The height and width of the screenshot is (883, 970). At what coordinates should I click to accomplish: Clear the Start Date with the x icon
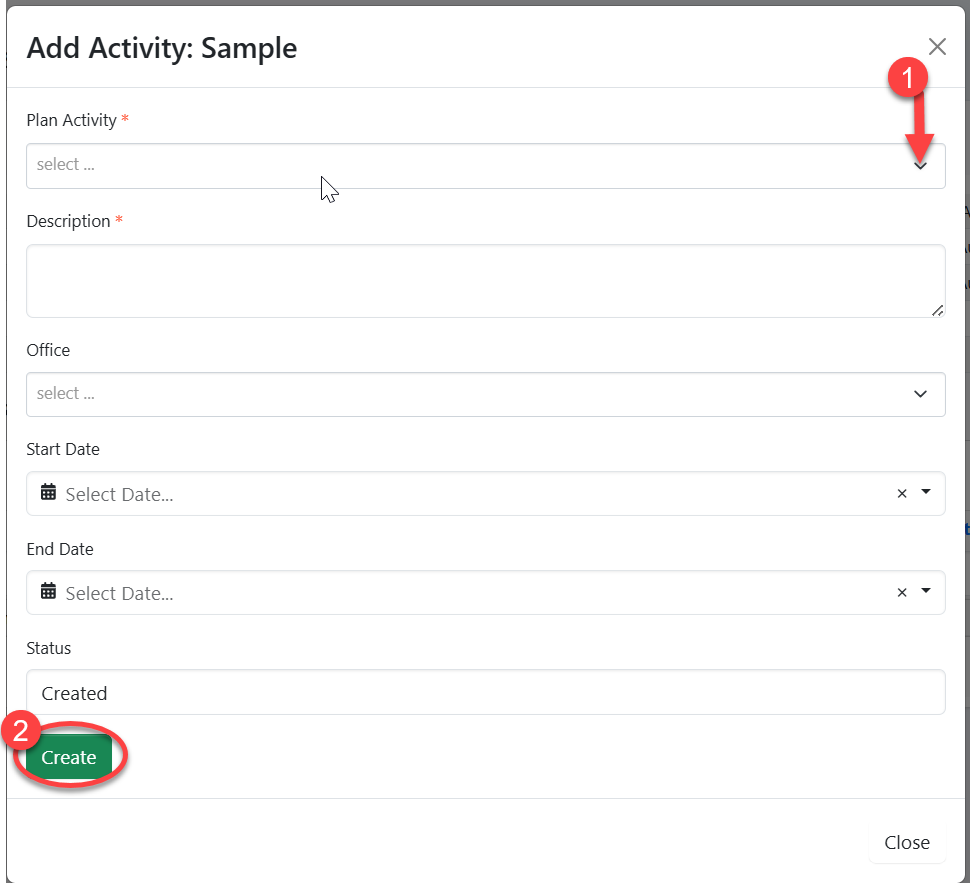[901, 493]
